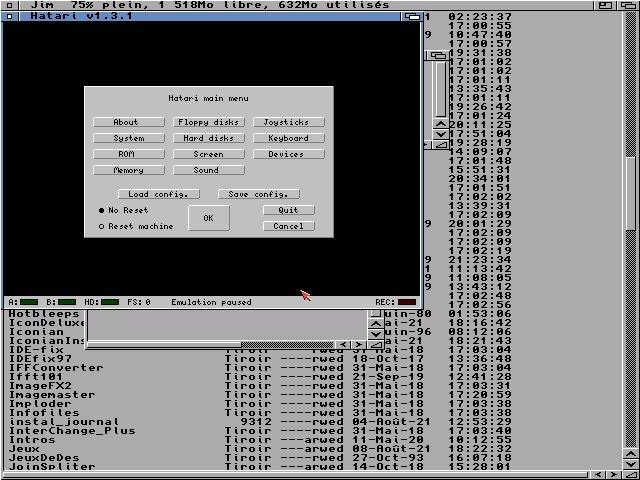Click Cancel in Hatari main menu
The height and width of the screenshot is (480, 640).
point(289,226)
